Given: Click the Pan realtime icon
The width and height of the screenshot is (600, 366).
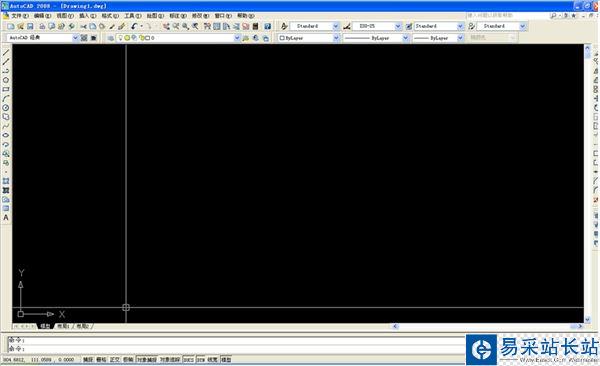Looking at the screenshot, I should pyautogui.click(x=166, y=26).
